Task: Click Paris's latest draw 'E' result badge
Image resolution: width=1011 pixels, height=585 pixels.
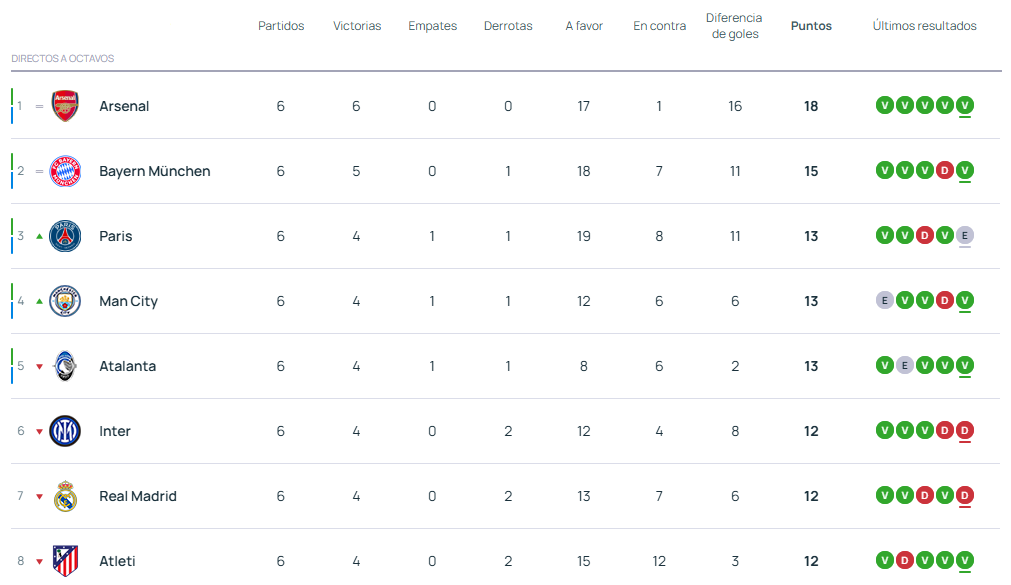Action: coord(964,235)
